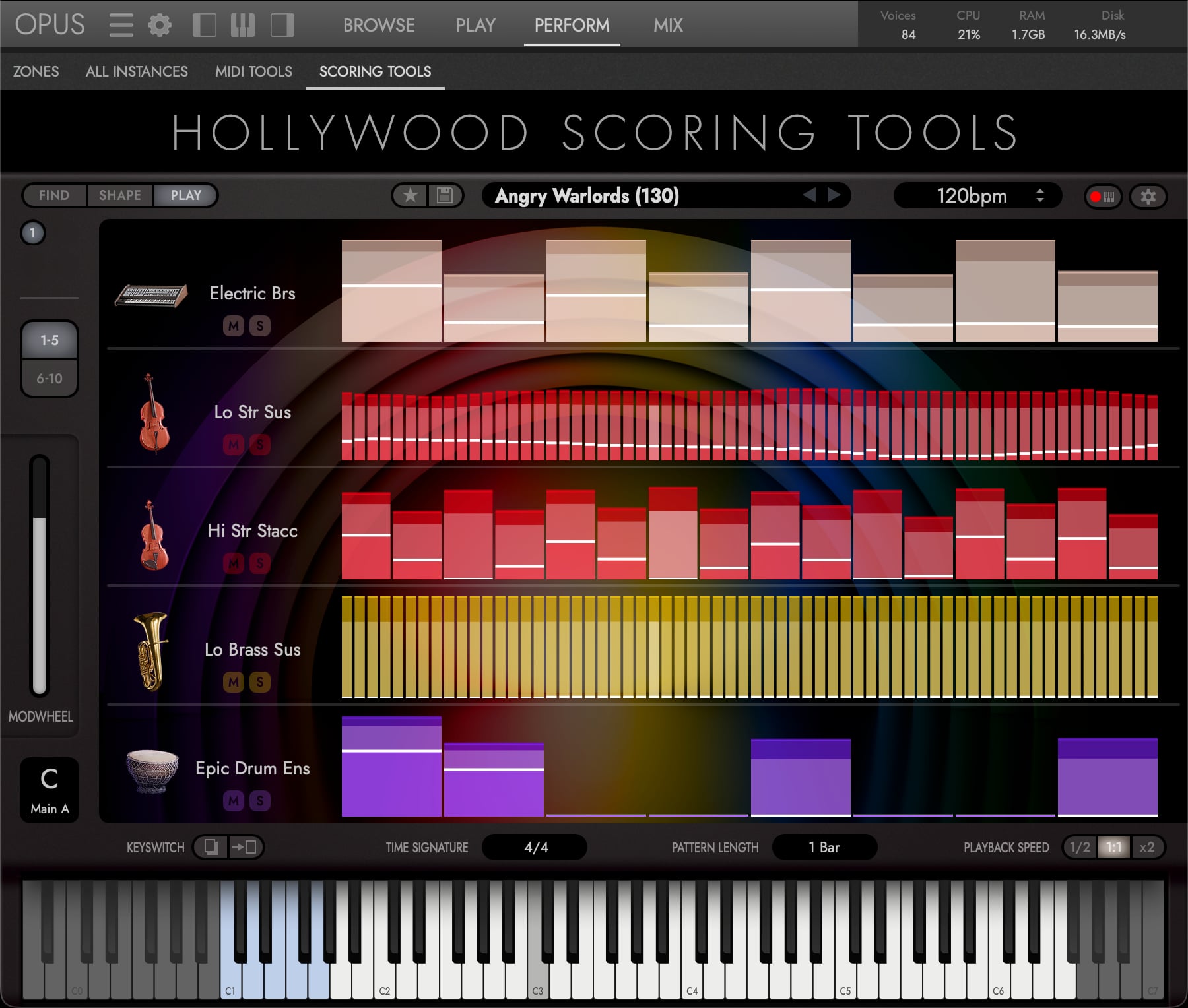Select the FIND mode button
The image size is (1188, 1008).
54,195
